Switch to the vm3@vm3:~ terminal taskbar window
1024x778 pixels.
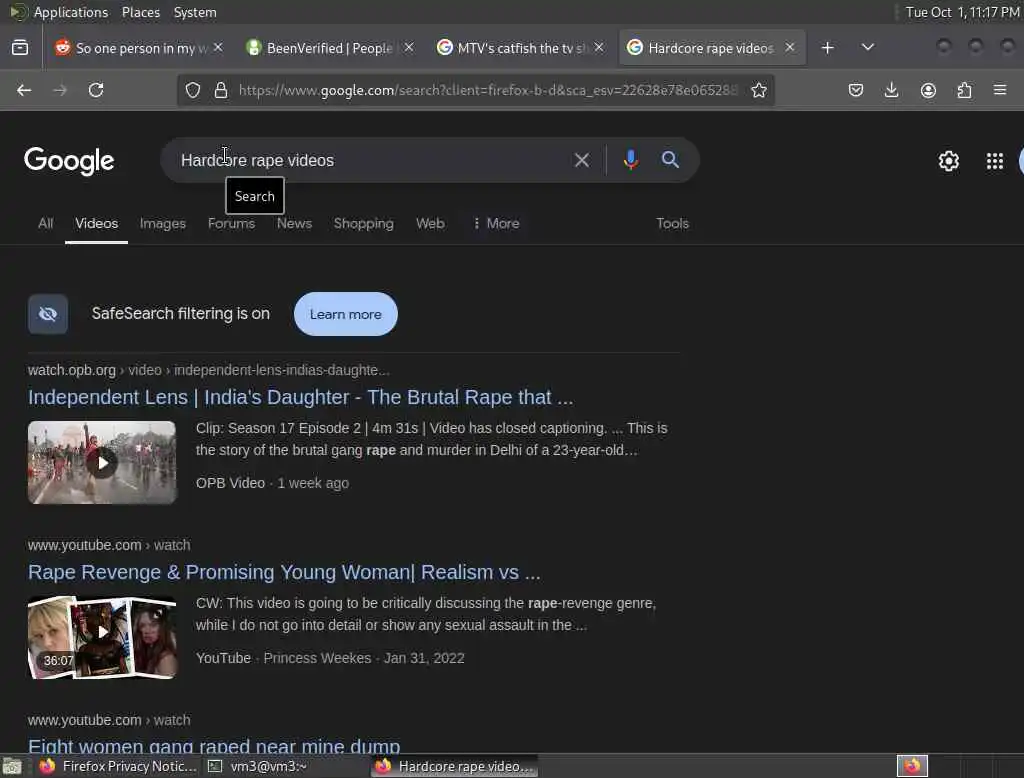point(258,766)
